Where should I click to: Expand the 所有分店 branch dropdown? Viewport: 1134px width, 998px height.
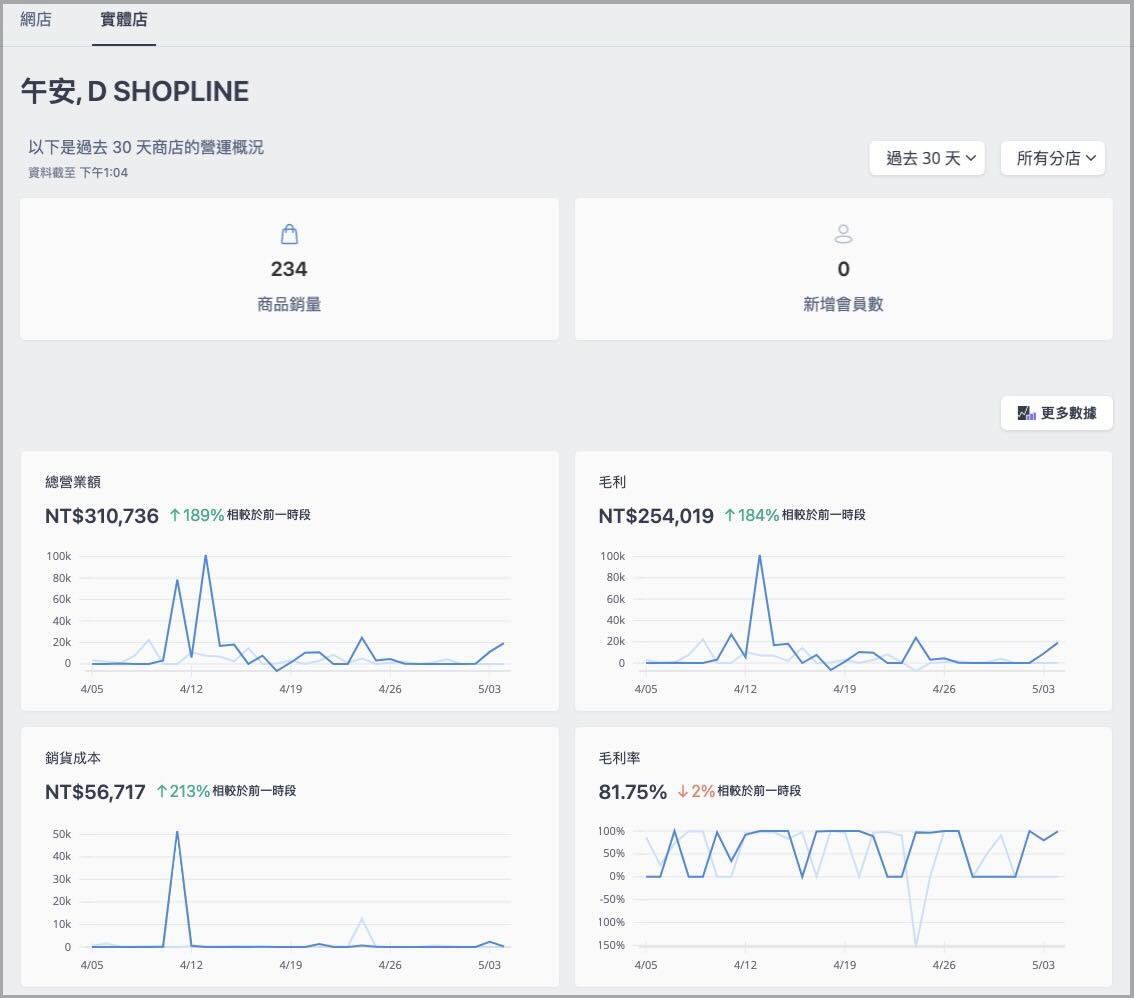coord(1052,158)
